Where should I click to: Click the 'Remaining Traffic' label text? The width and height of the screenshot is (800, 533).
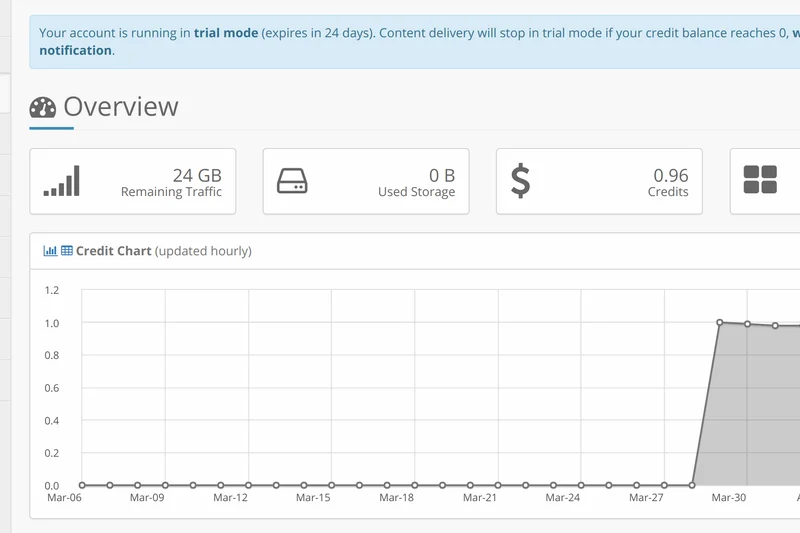(171, 192)
